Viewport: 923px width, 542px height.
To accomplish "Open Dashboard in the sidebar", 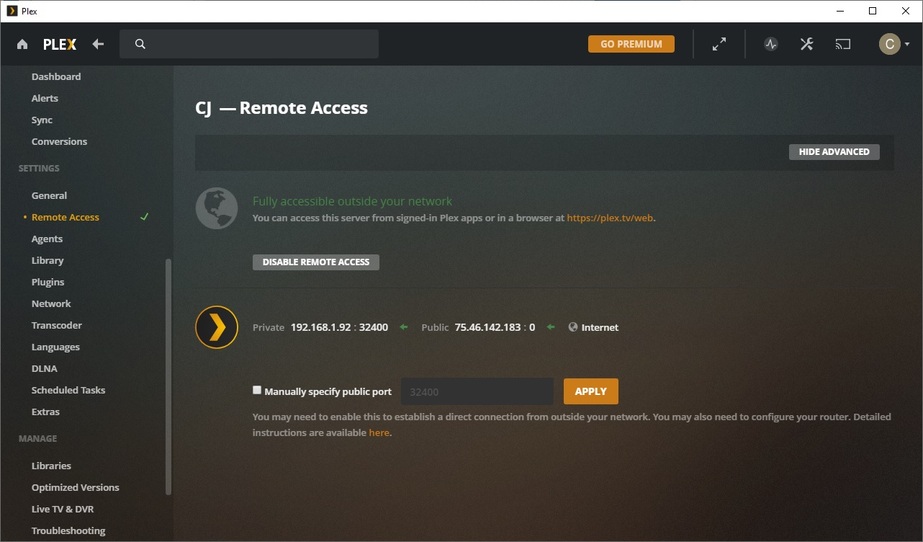I will click(56, 77).
